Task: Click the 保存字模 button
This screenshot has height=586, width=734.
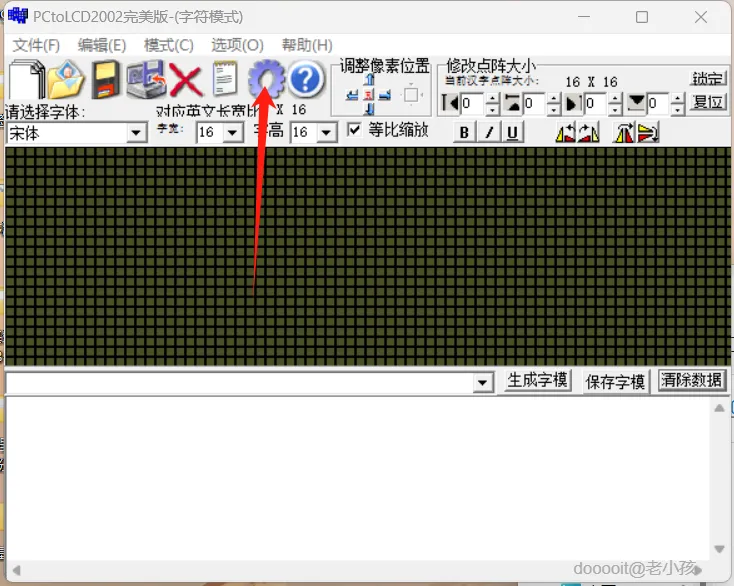Action: (615, 382)
